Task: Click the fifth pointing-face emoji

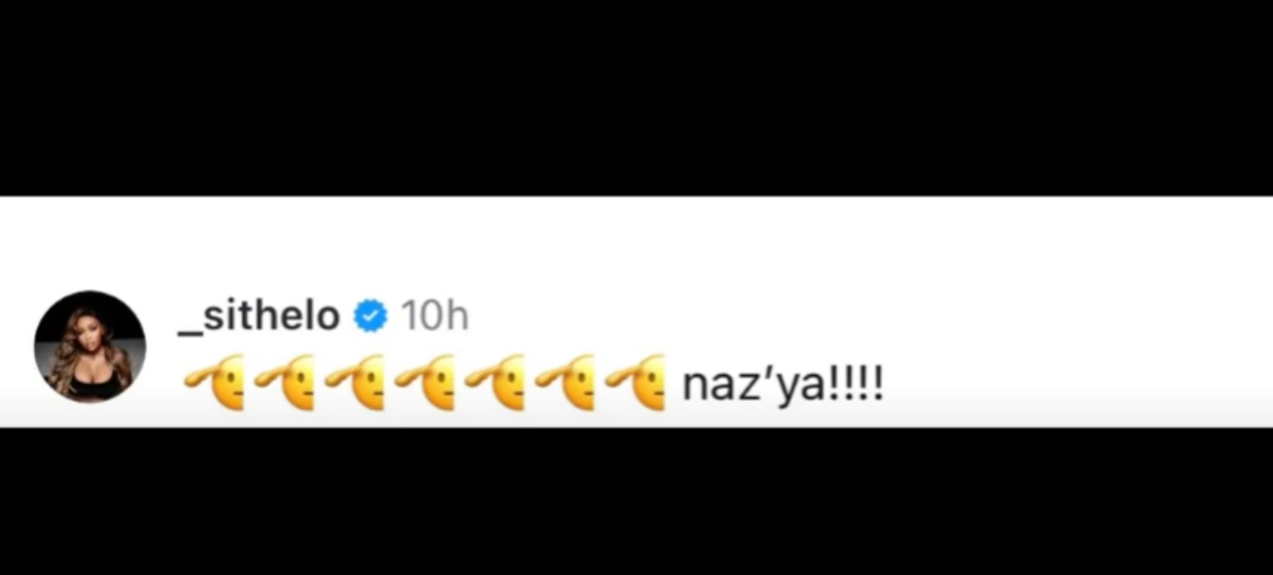Action: click(x=497, y=384)
